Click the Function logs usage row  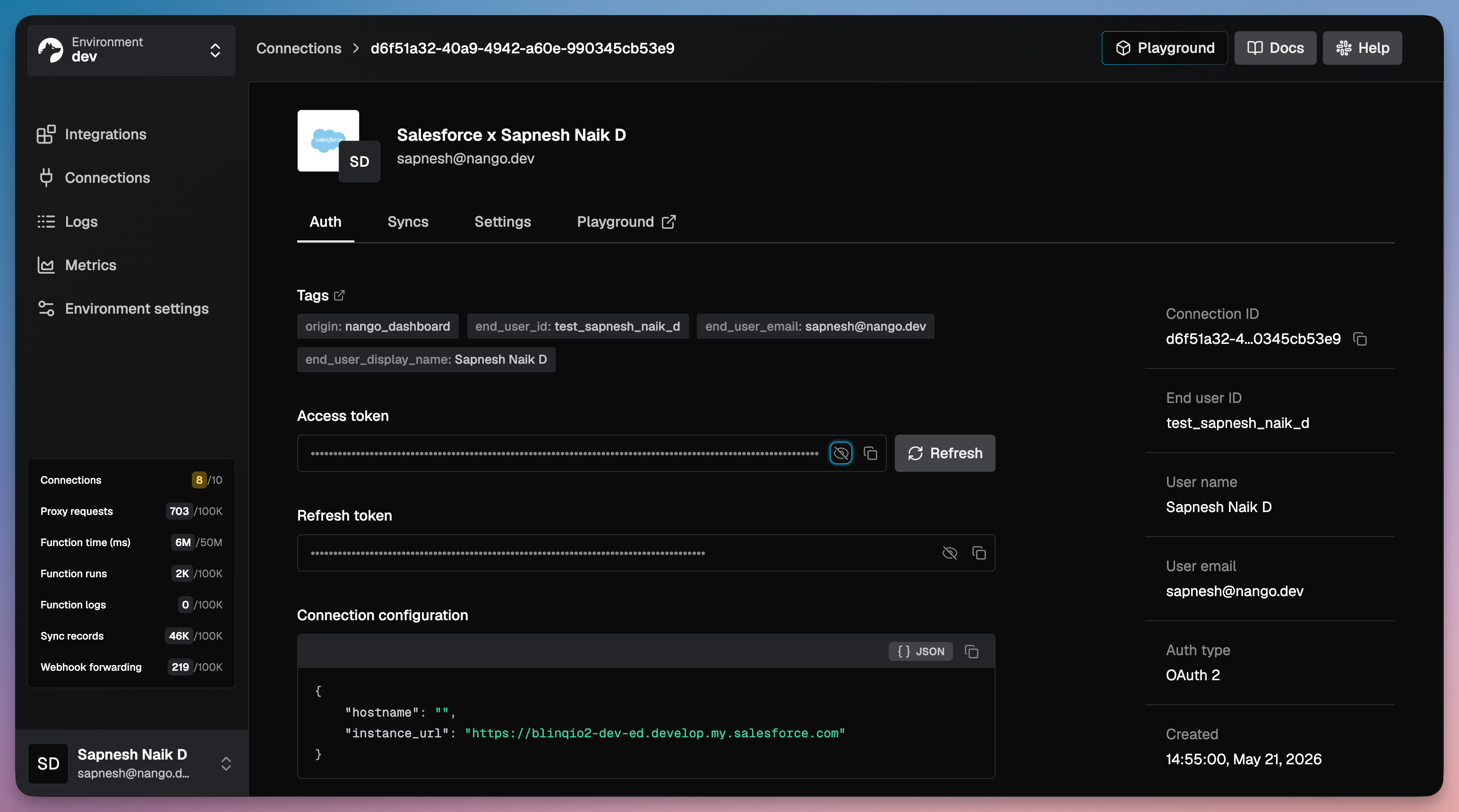point(131,605)
